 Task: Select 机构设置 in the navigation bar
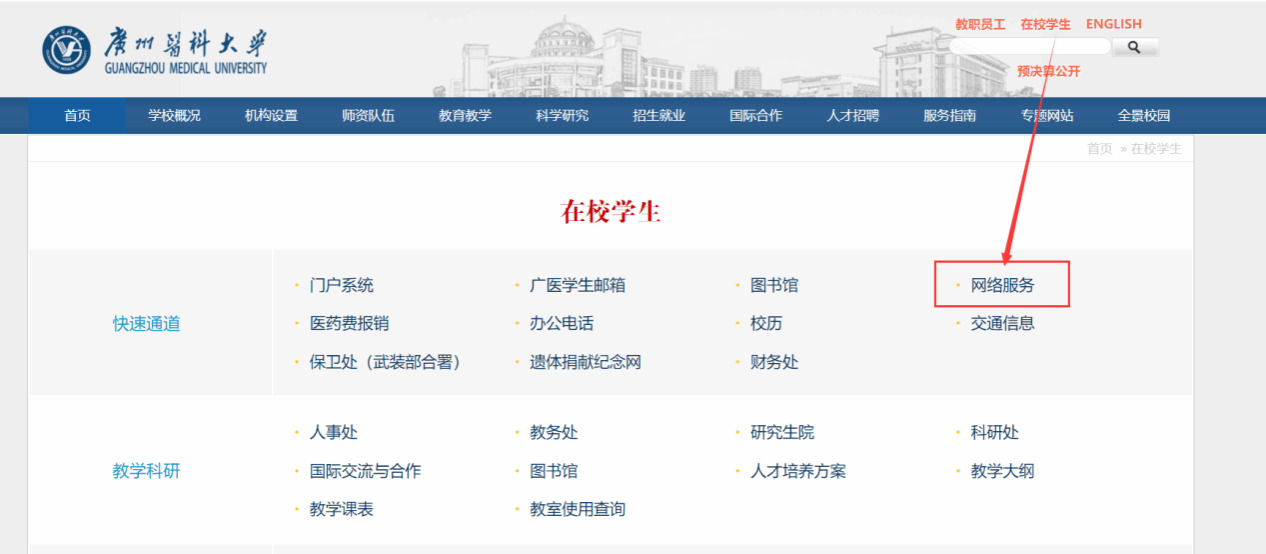click(x=271, y=116)
